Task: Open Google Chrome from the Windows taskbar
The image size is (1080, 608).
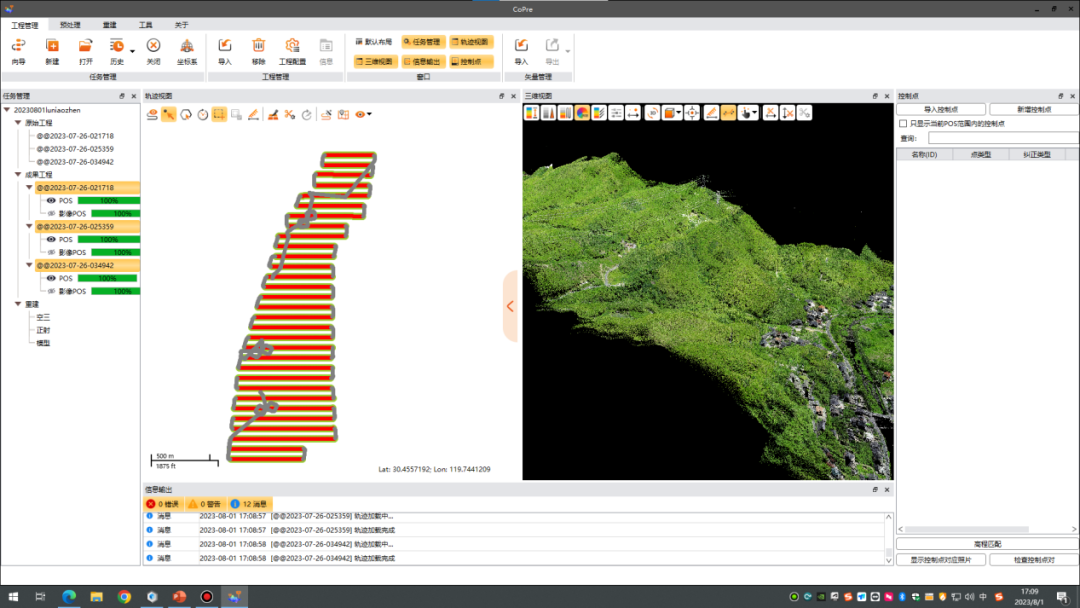Action: coord(124,597)
